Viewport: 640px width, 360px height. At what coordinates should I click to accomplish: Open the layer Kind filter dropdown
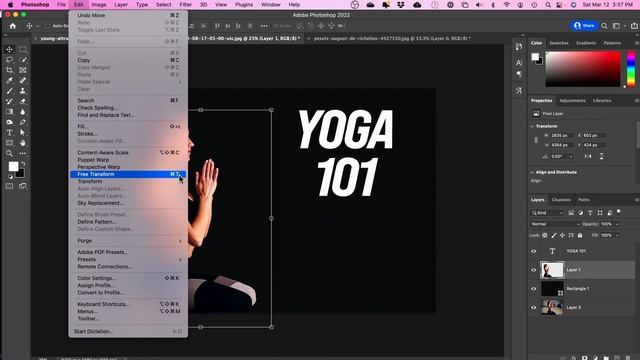[x=547, y=213]
